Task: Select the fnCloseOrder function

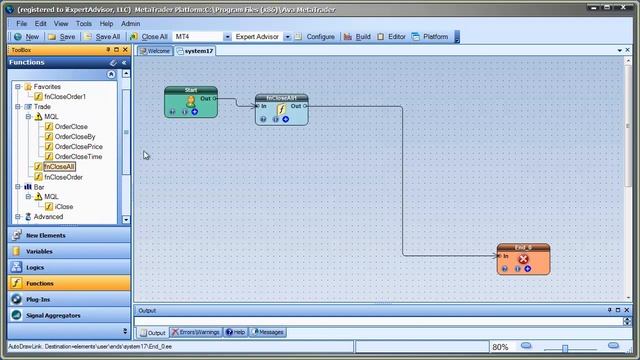Action: [x=63, y=177]
